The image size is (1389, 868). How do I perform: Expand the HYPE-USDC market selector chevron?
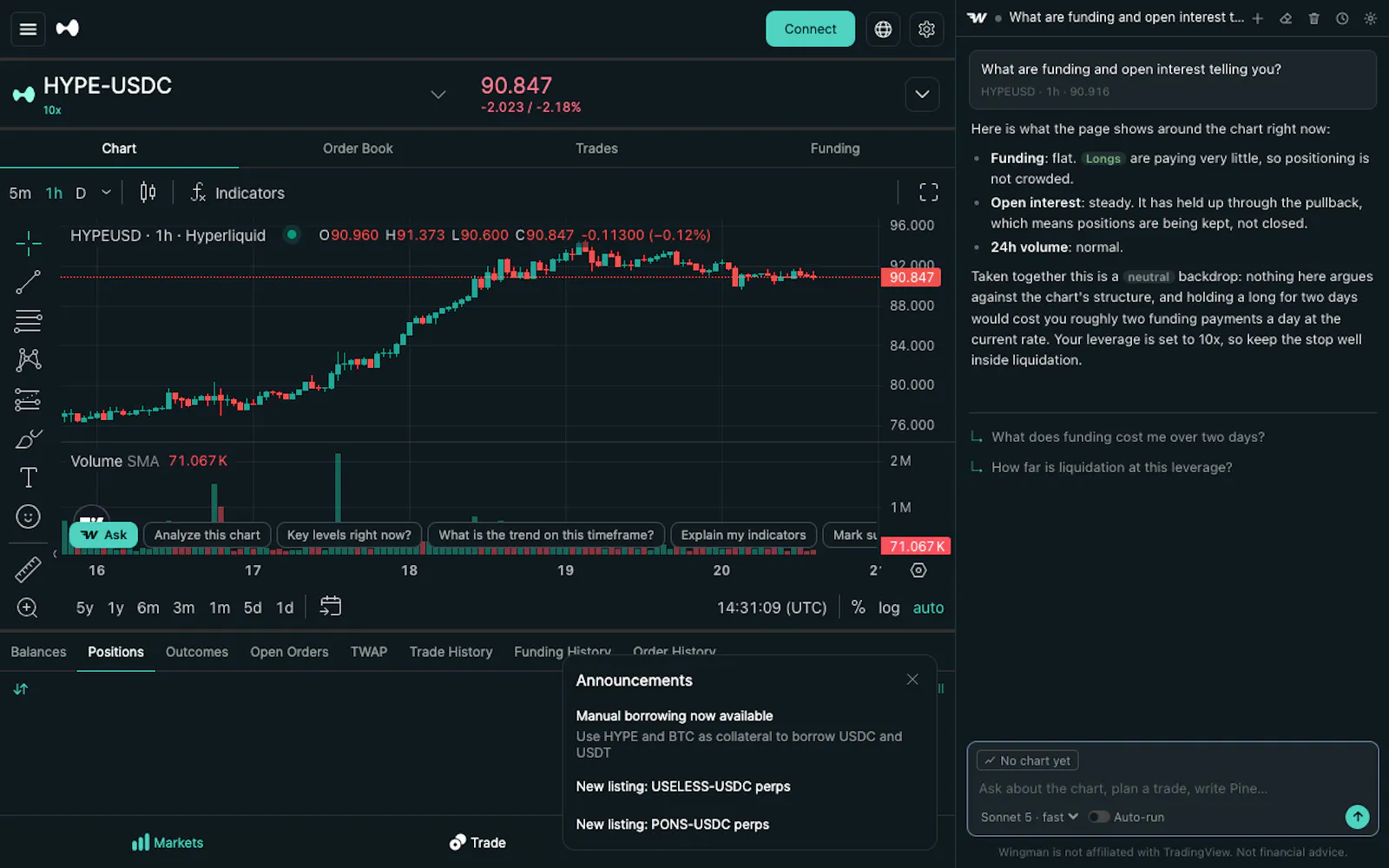tap(438, 95)
